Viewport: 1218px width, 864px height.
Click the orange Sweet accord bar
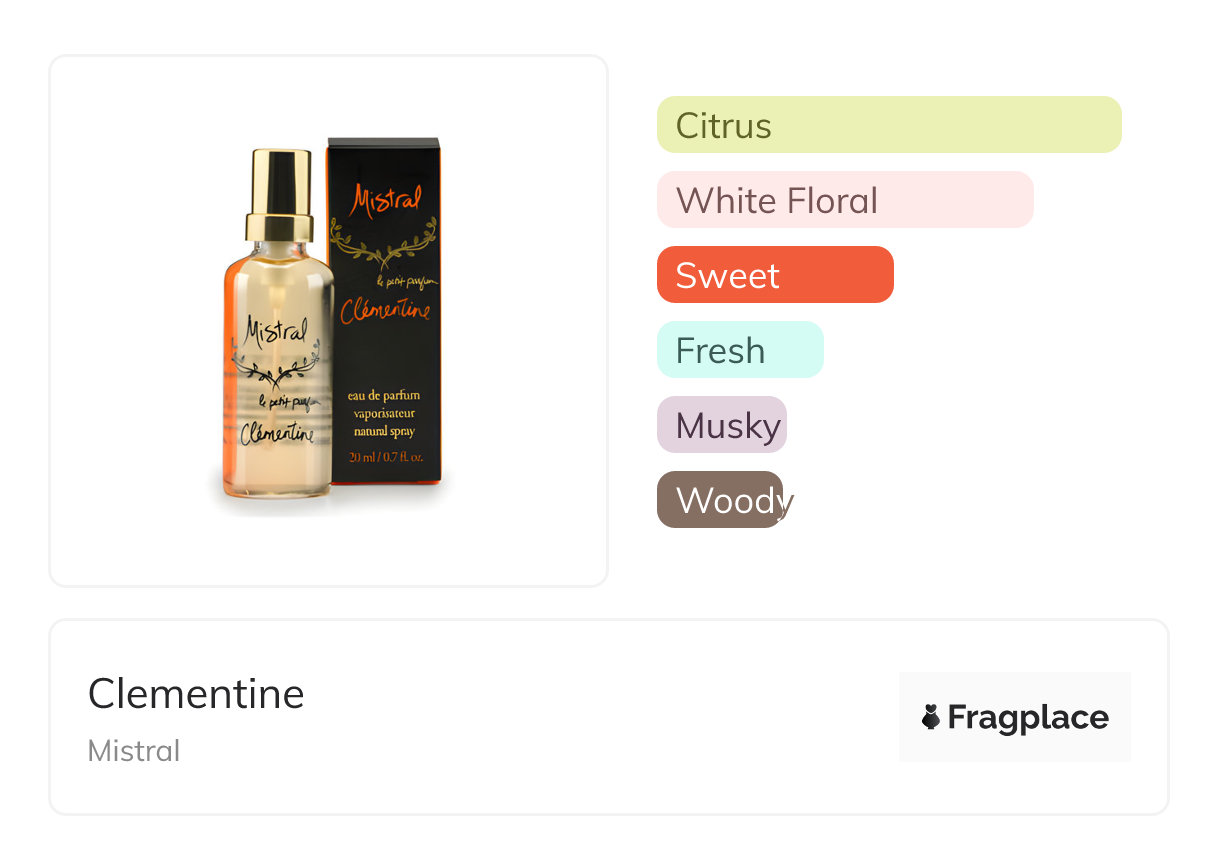click(x=774, y=275)
